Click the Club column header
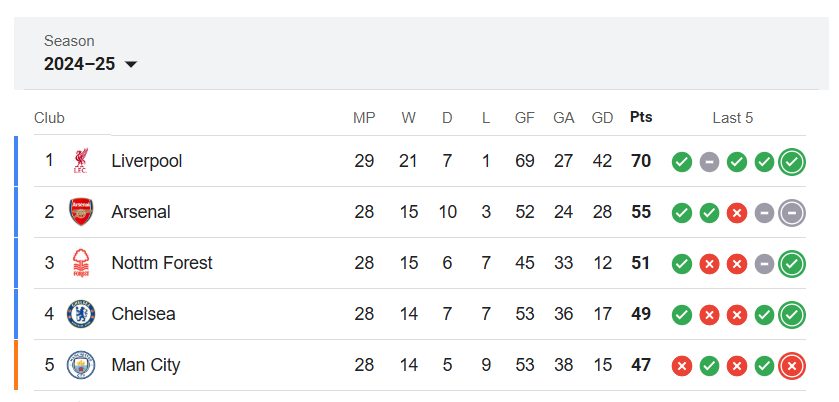 click(x=49, y=118)
